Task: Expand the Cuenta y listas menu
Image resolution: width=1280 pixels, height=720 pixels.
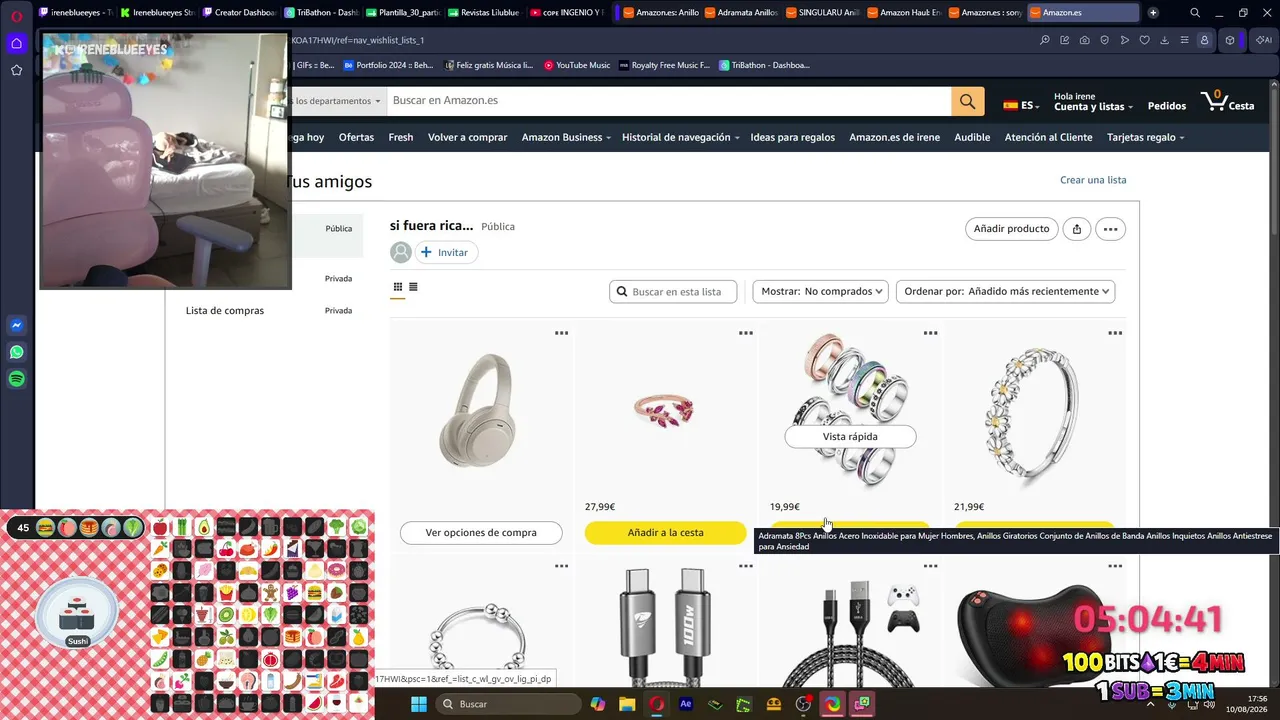Action: (1093, 102)
